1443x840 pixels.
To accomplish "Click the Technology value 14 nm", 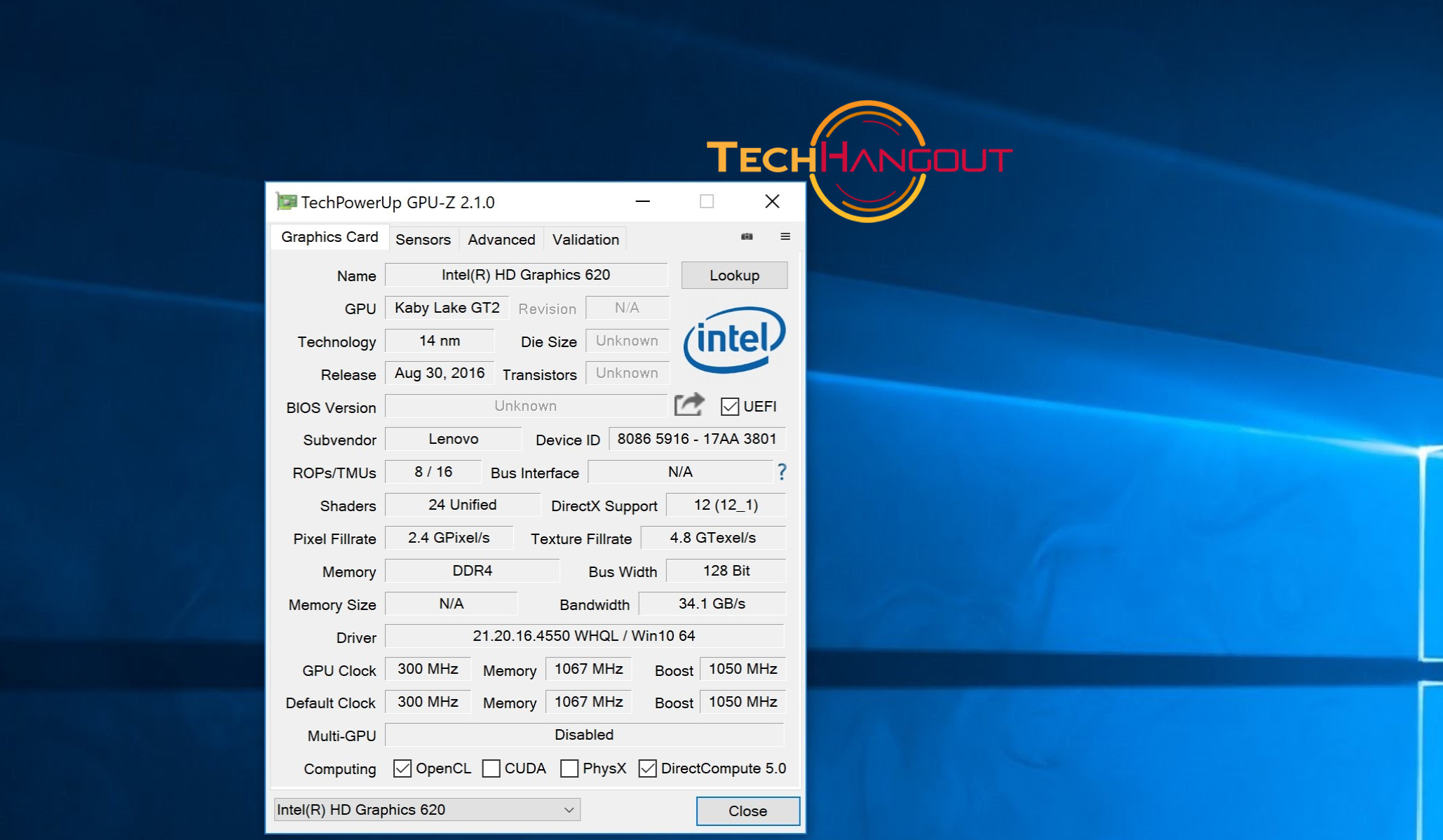I will (440, 341).
